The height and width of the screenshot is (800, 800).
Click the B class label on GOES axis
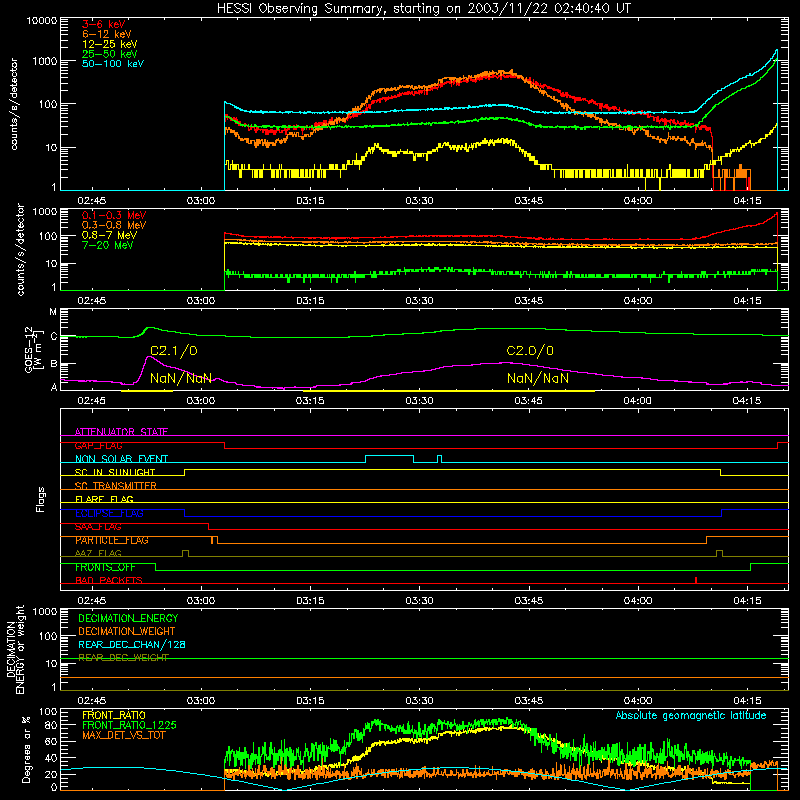click(54, 364)
